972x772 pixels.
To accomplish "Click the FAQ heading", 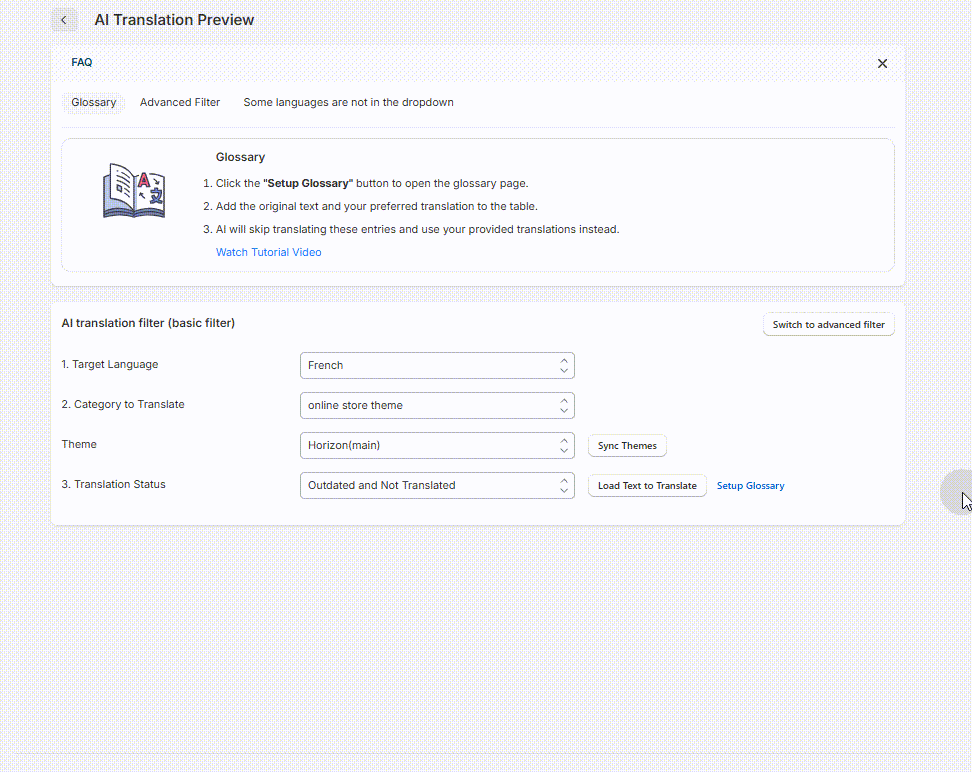I will (82, 63).
